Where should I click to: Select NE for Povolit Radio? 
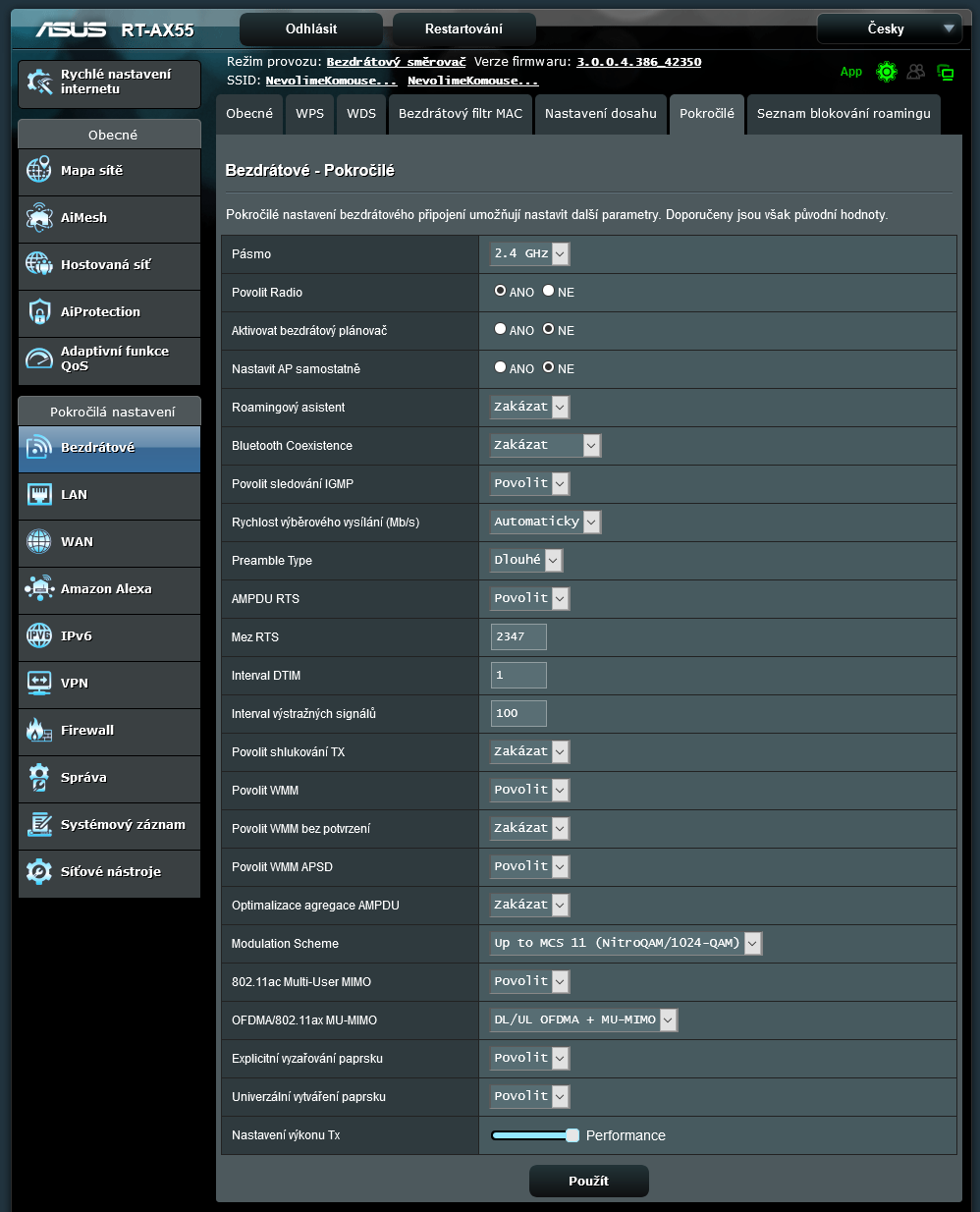(549, 291)
